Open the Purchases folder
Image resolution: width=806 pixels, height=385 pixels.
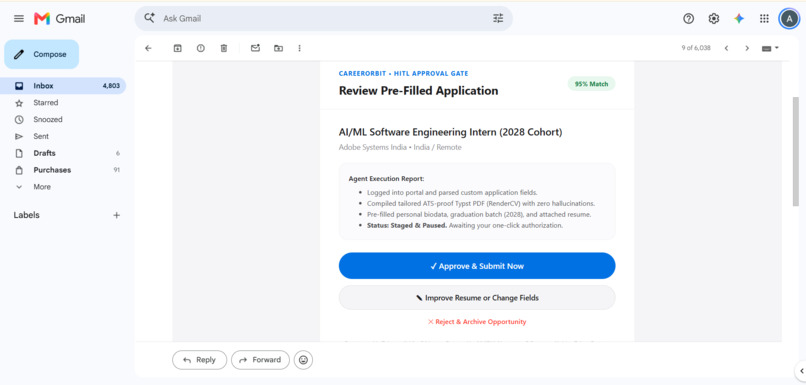pos(63,170)
